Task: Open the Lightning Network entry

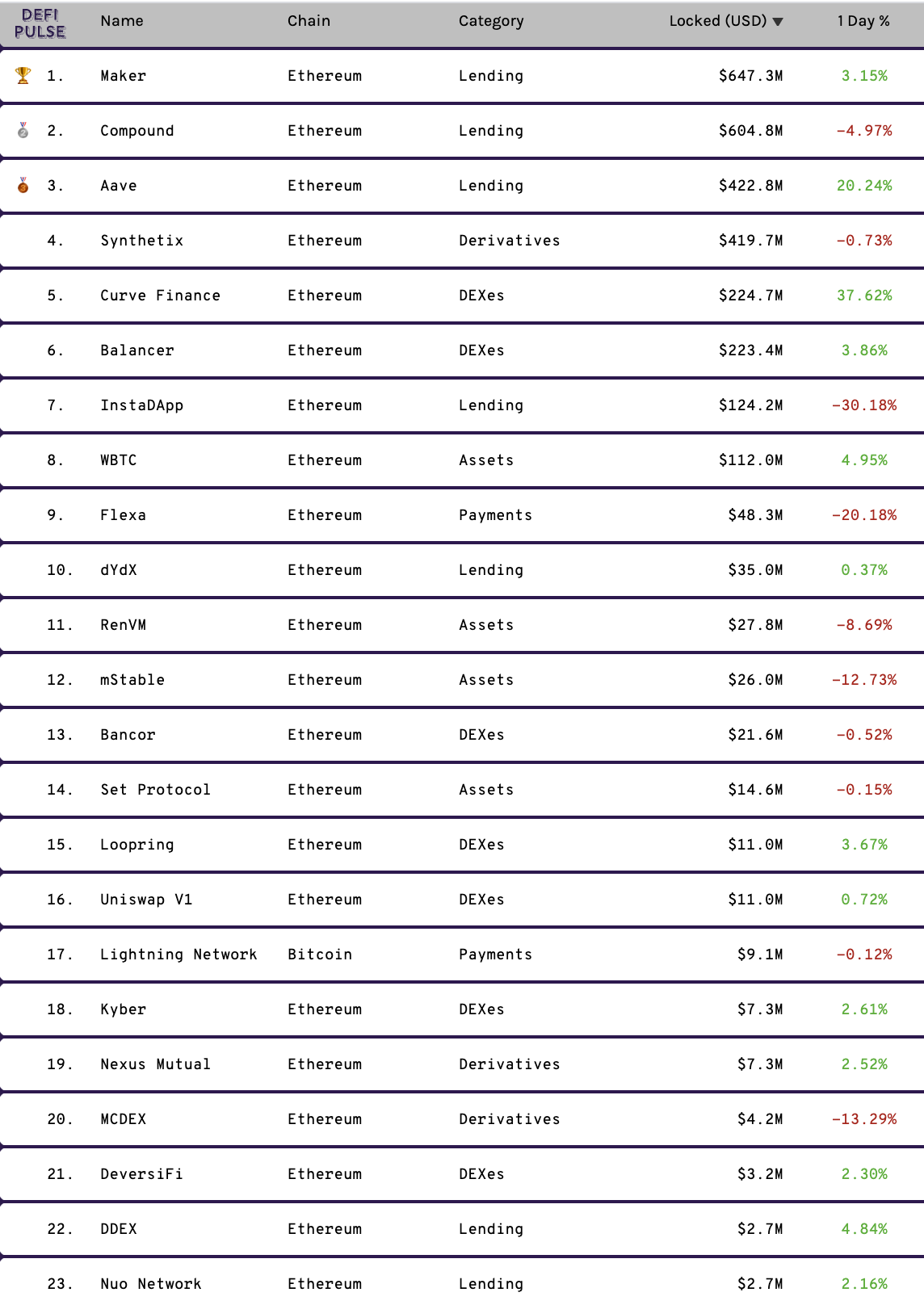Action: [462, 955]
